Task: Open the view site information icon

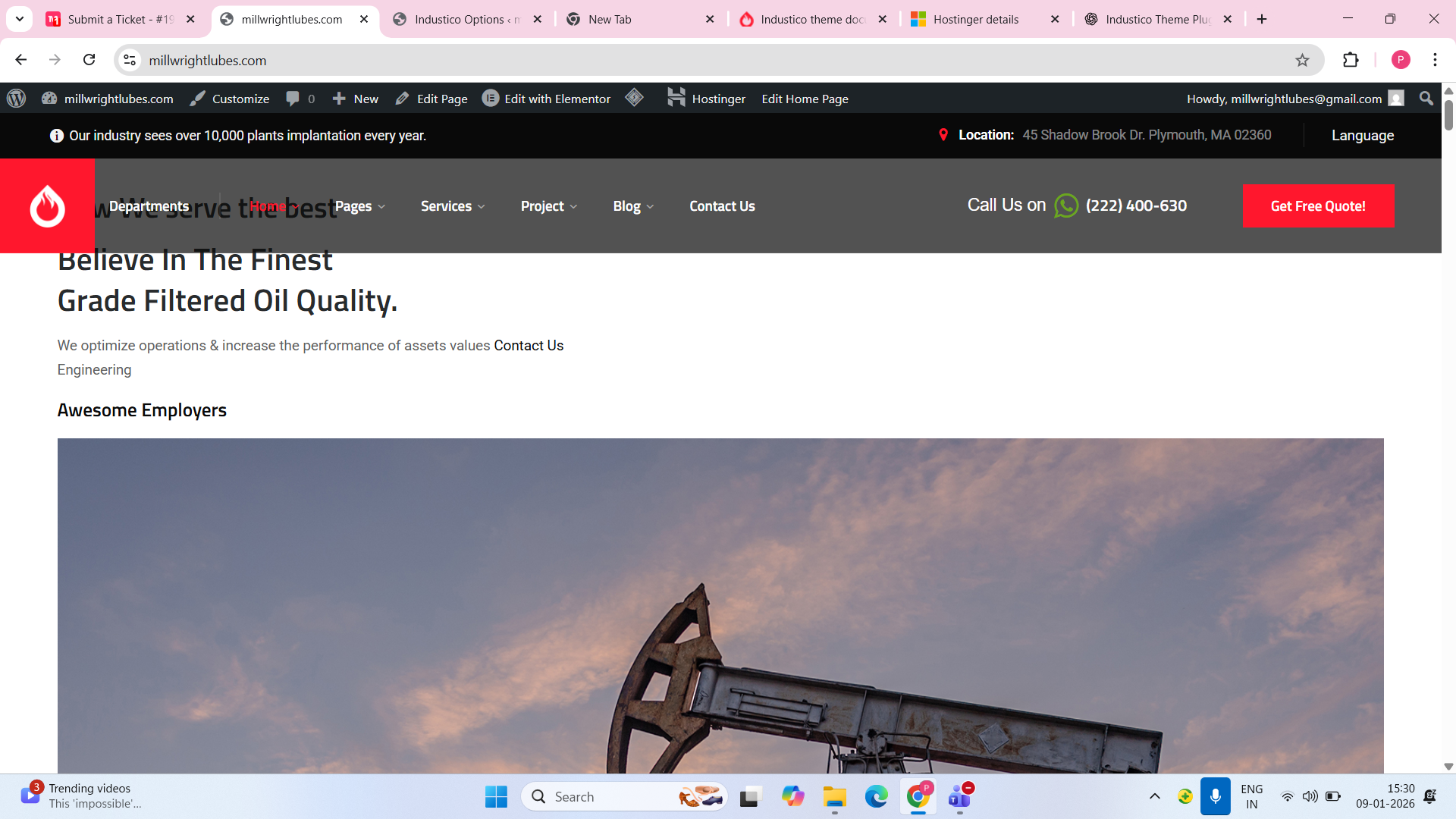Action: coord(130,61)
